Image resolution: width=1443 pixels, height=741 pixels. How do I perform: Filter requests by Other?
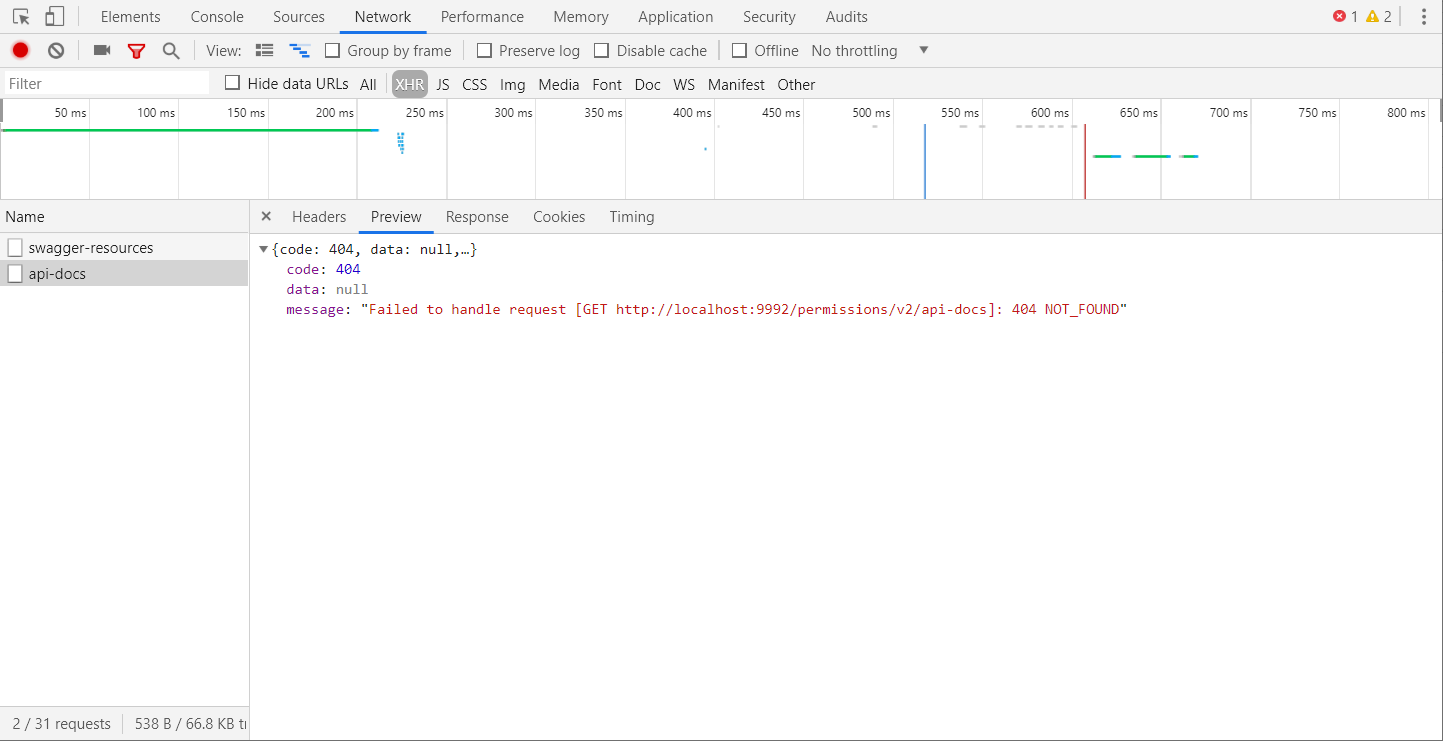click(796, 84)
